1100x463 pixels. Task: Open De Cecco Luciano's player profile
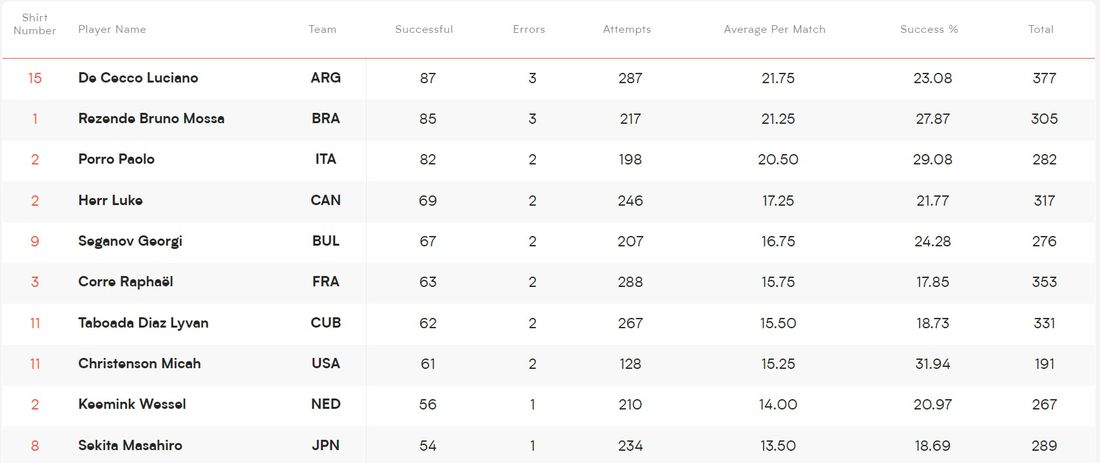(138, 78)
